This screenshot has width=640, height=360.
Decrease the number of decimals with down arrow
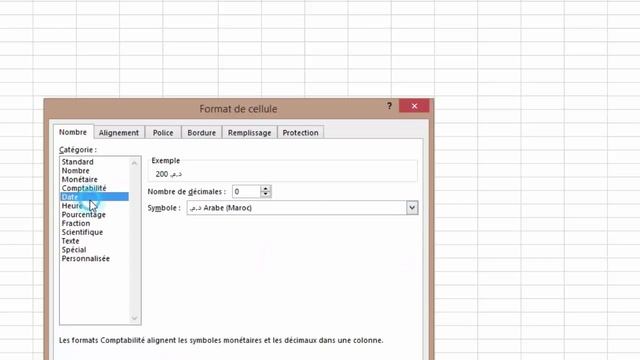(x=266, y=194)
